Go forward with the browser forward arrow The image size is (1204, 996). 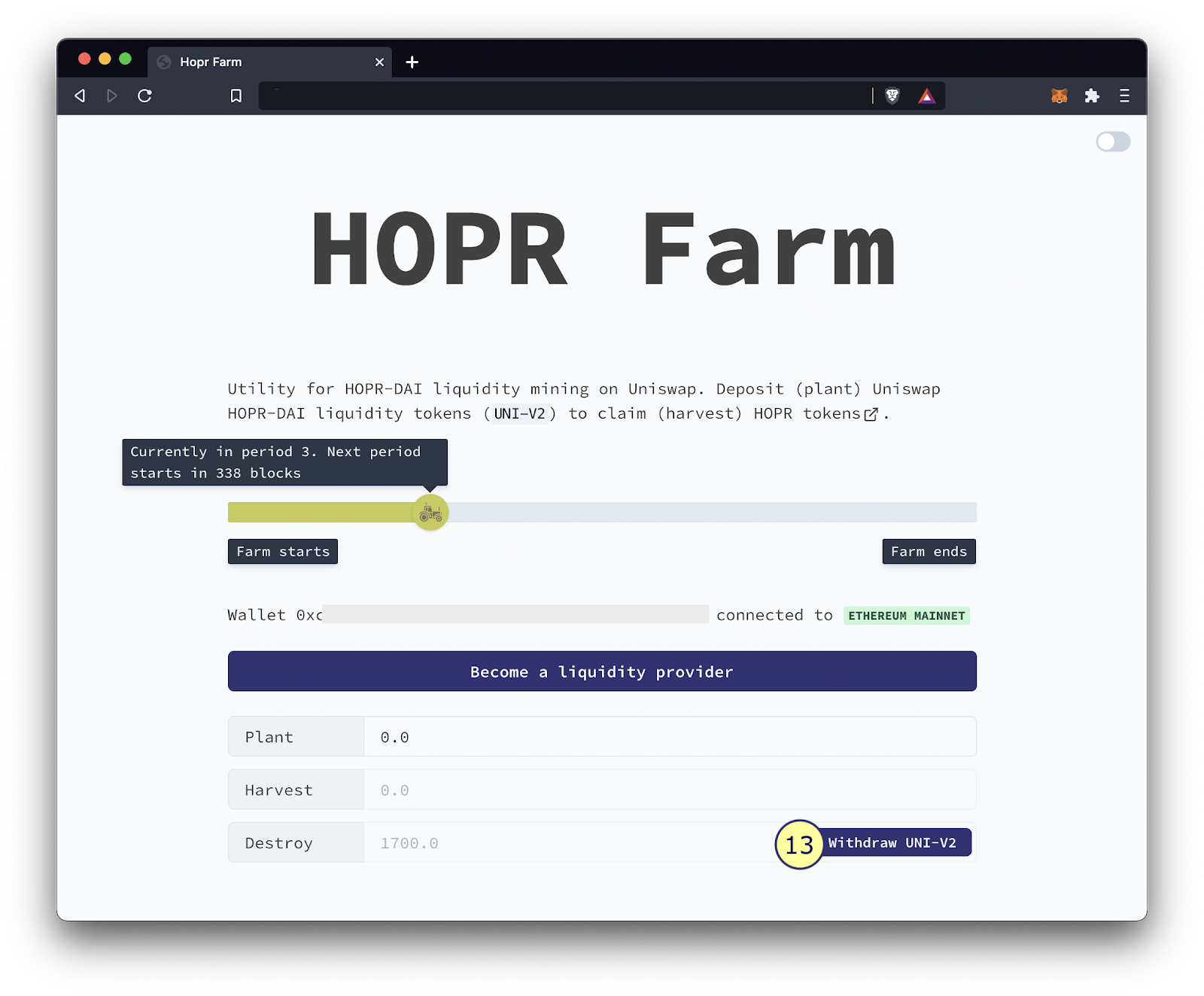point(112,96)
